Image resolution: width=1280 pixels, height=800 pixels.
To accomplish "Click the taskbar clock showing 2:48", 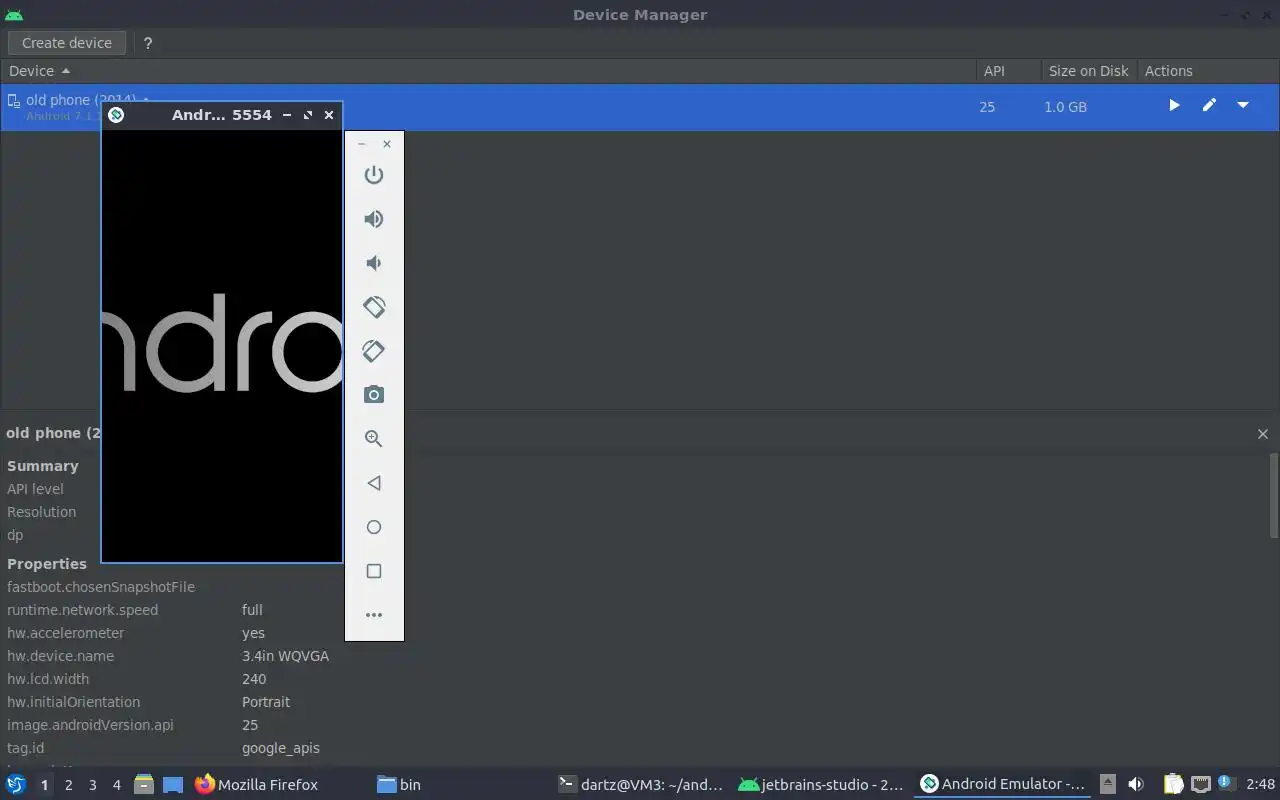I will pyautogui.click(x=1261, y=785).
